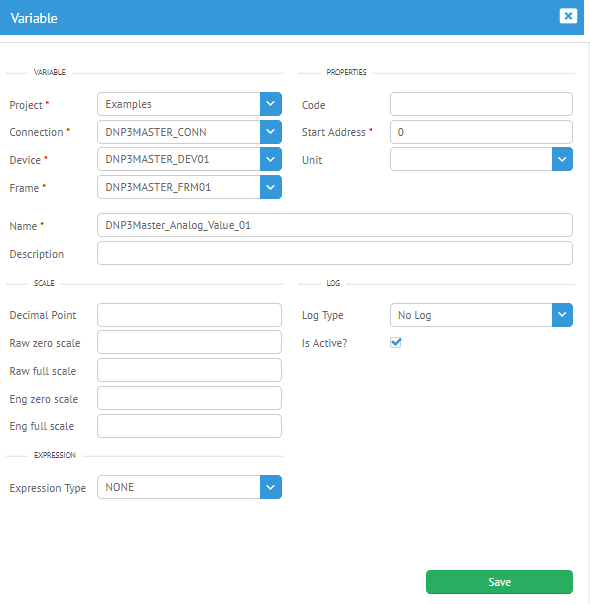Viewport: 590px width, 604px height.
Task: Open the Device dropdown arrow
Action: (271, 159)
